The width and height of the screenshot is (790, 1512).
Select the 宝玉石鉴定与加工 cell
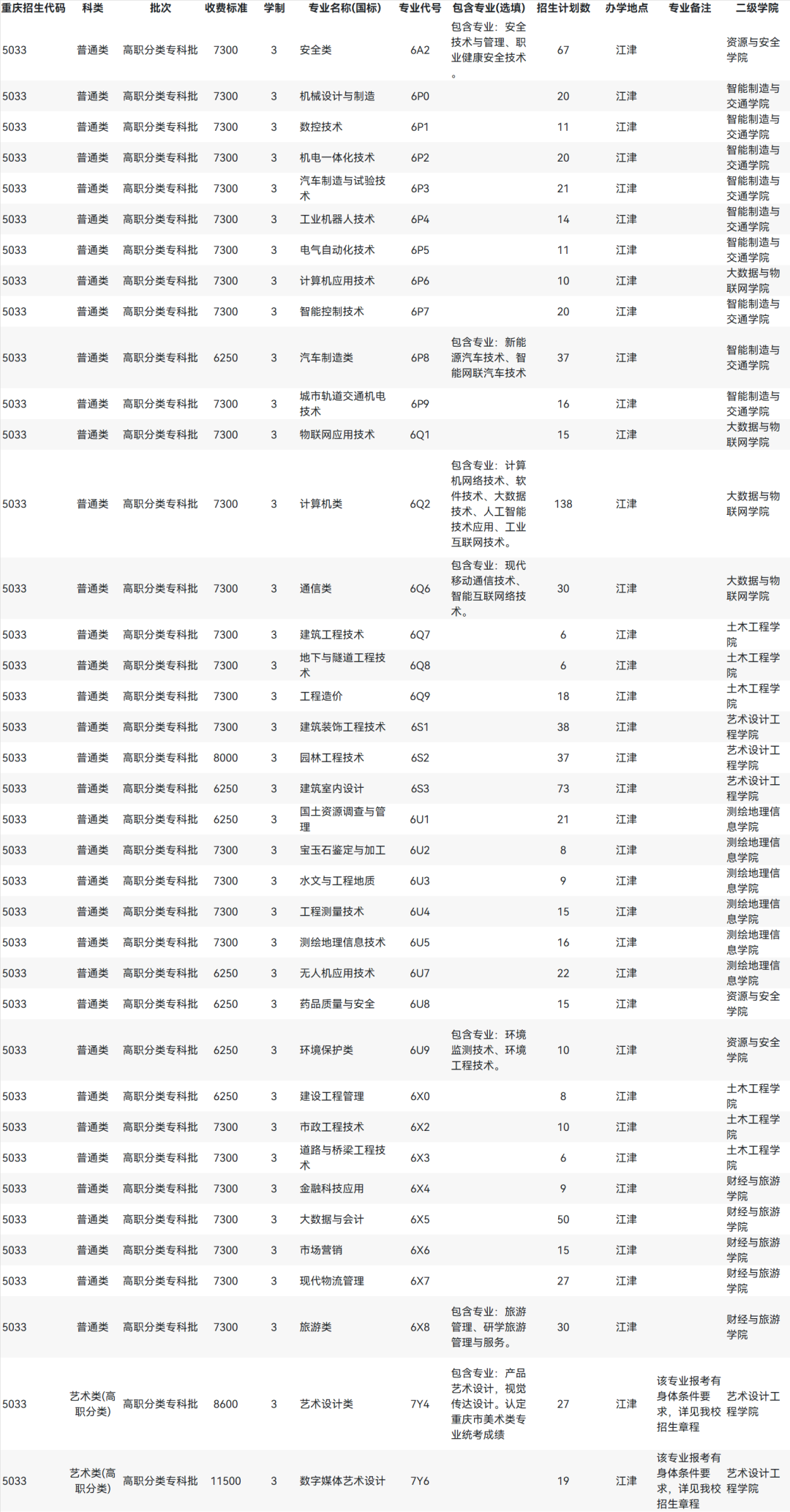click(x=342, y=850)
